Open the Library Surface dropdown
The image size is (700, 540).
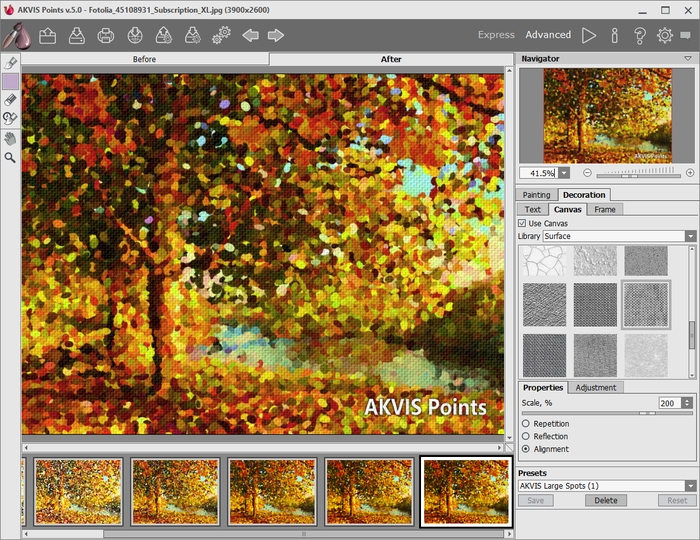coord(690,236)
